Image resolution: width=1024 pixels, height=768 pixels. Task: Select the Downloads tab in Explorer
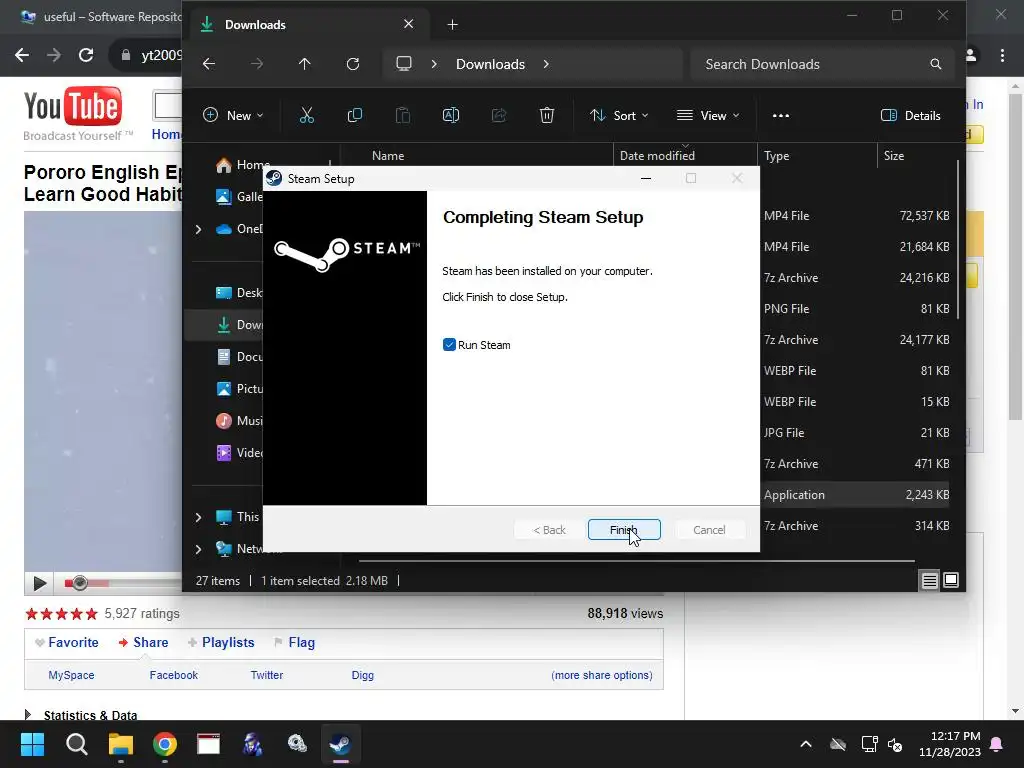point(310,25)
